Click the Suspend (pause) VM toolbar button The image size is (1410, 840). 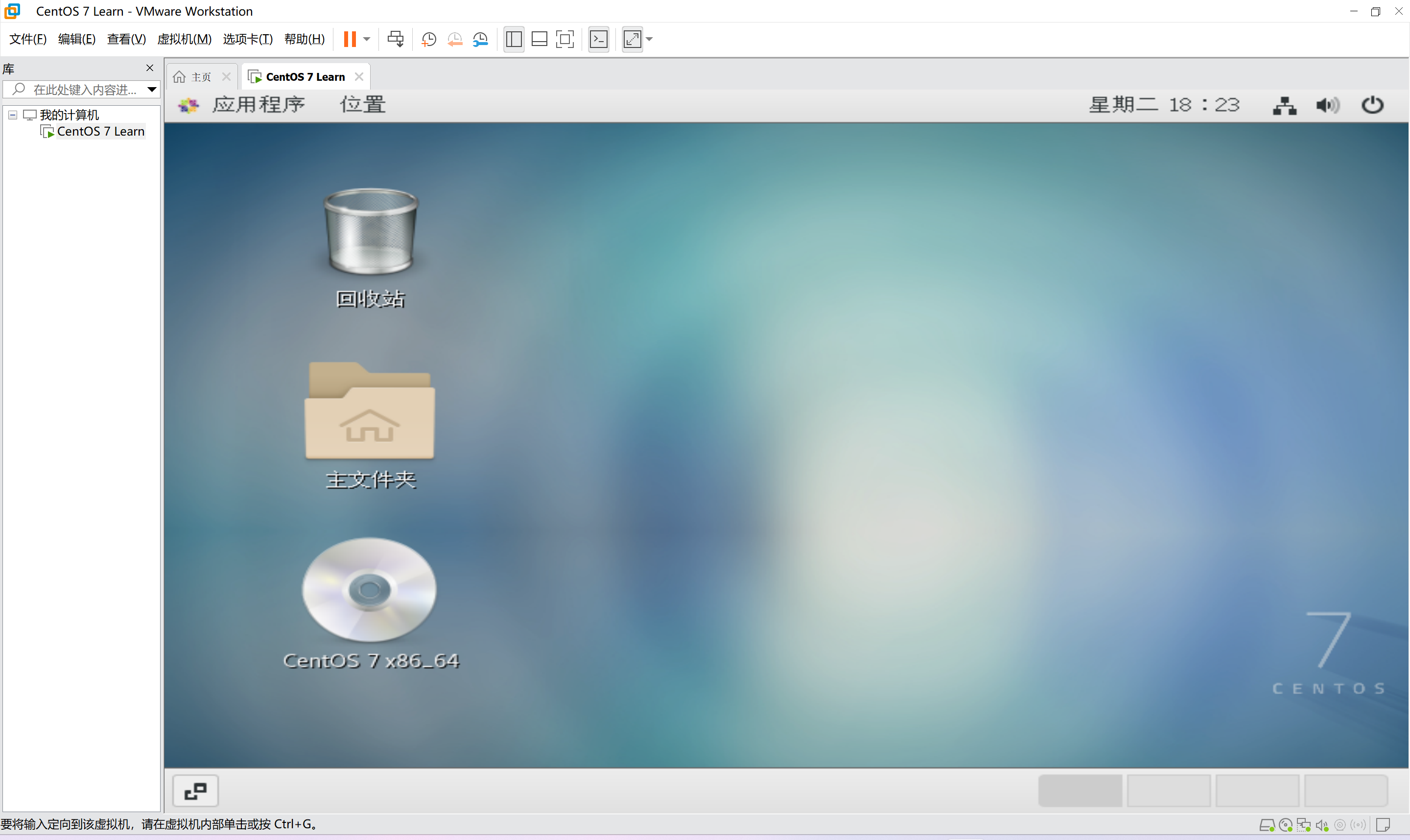point(350,39)
